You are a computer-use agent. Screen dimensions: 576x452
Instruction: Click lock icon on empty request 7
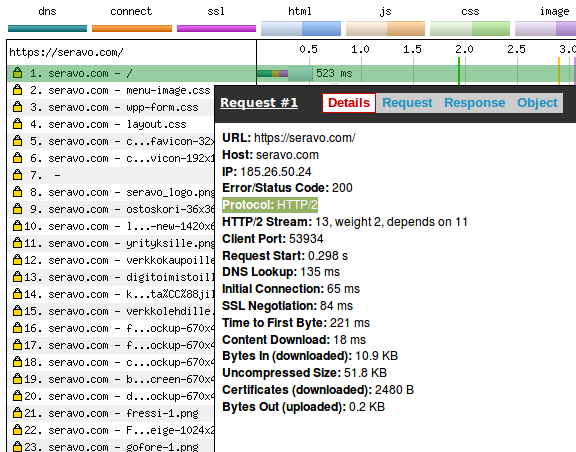coord(17,175)
